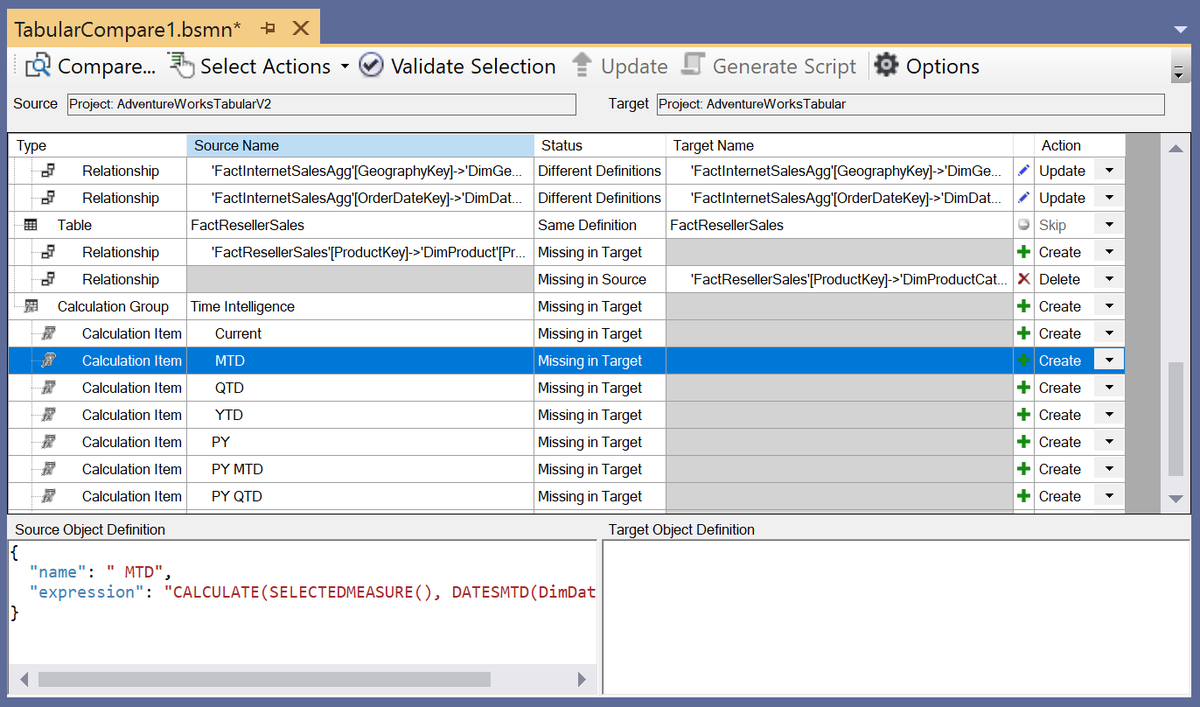Click the Update toolbar button
This screenshot has height=707, width=1200.
pos(619,66)
